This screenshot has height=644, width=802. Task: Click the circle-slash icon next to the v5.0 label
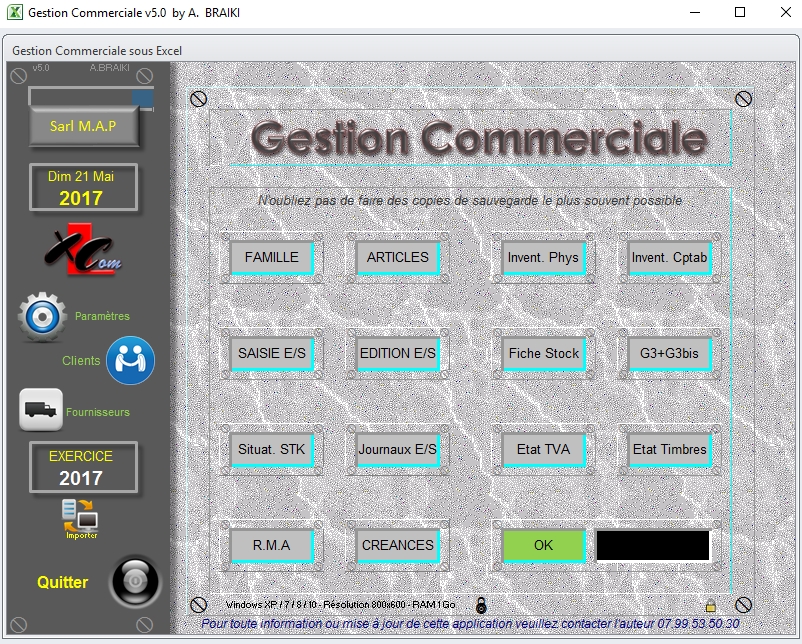pyautogui.click(x=18, y=75)
